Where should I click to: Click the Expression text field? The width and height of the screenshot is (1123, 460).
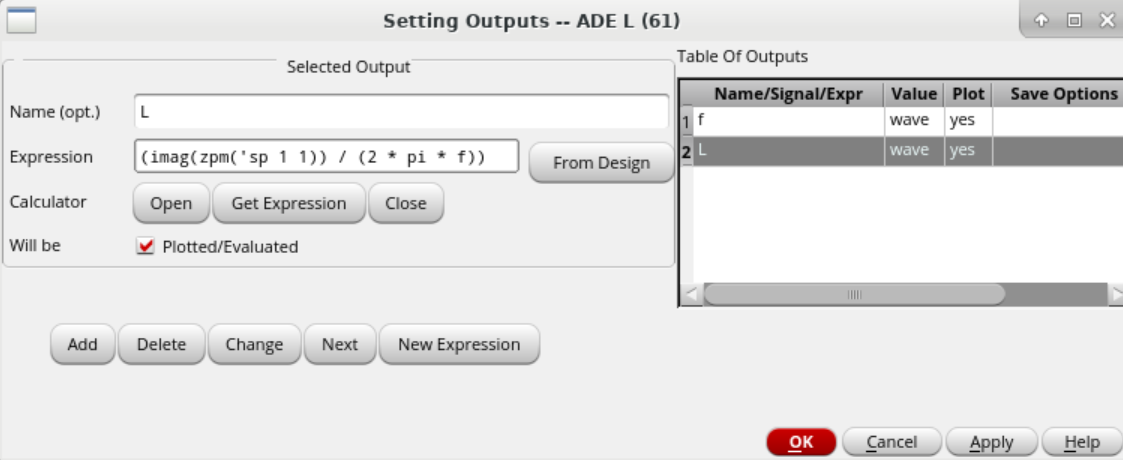(326, 157)
